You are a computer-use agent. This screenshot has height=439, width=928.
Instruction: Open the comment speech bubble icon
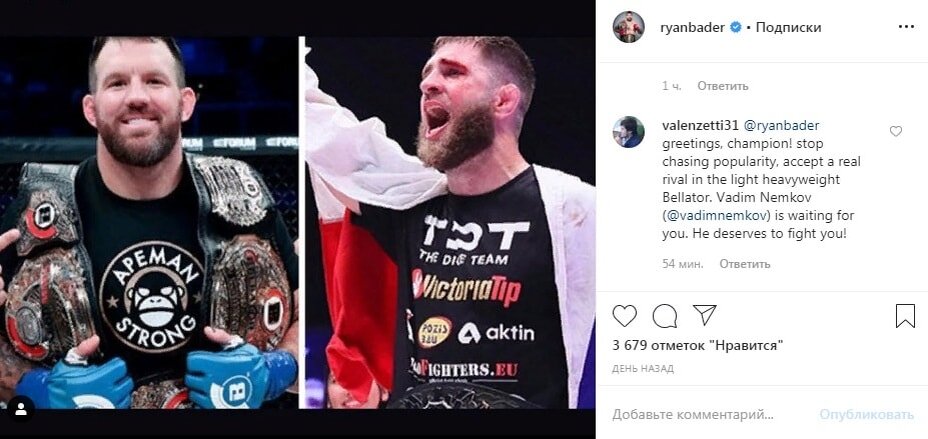665,316
